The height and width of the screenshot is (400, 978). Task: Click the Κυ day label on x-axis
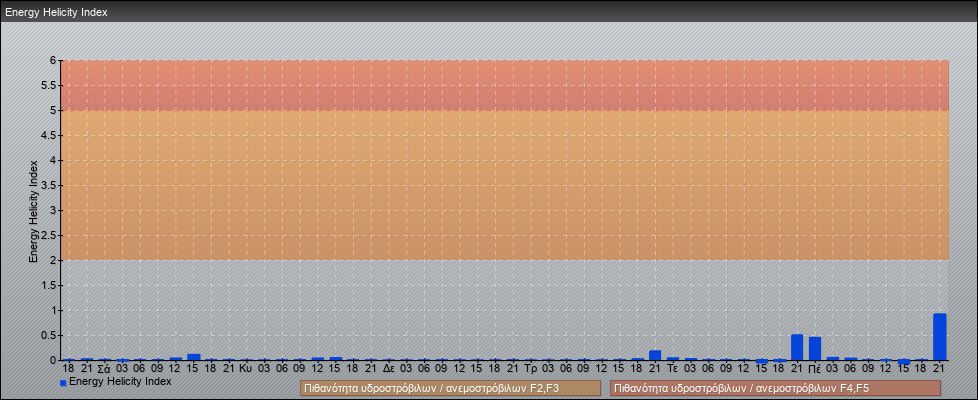[246, 369]
